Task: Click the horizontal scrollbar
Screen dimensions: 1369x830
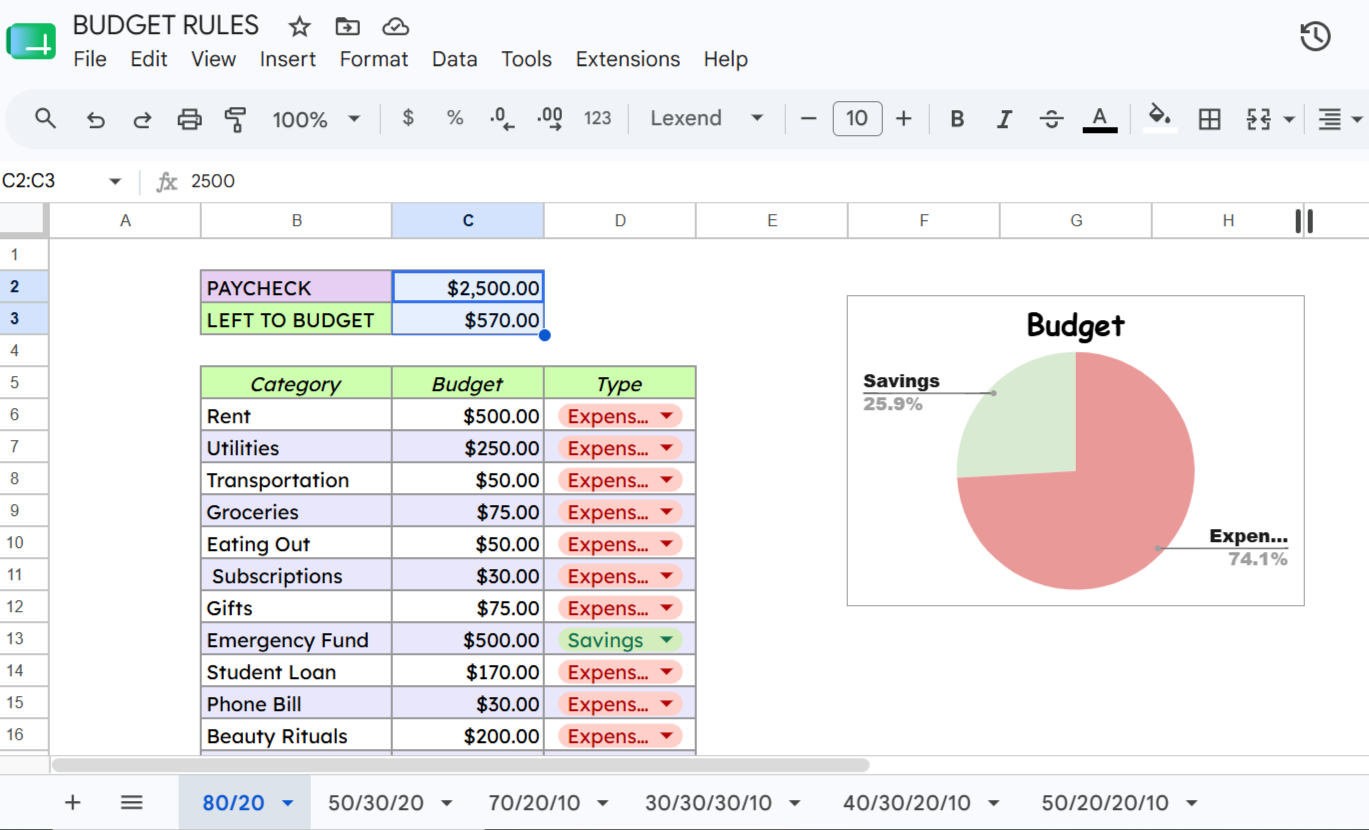Action: (460, 765)
